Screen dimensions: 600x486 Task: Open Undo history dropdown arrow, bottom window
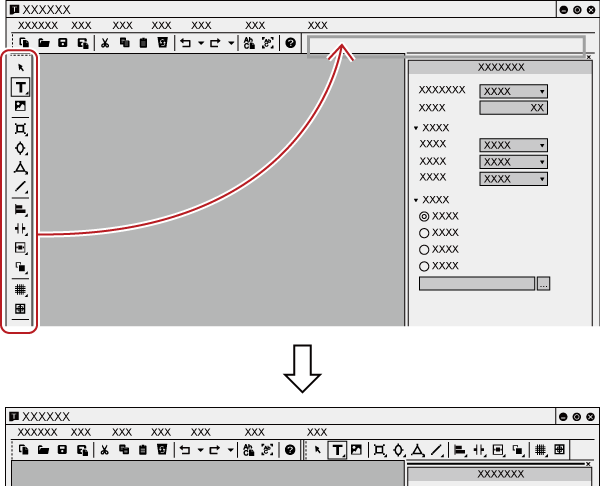coord(201,450)
